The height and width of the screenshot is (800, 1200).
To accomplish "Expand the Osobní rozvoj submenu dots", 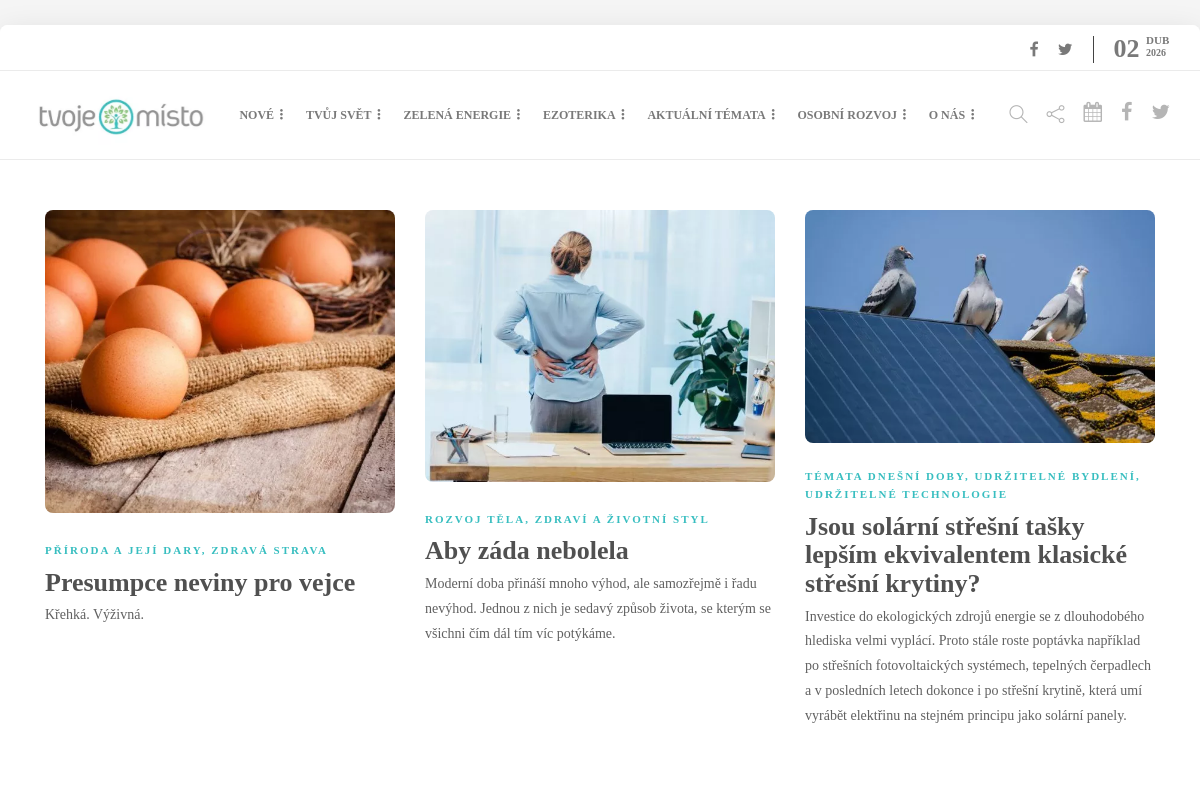I will [x=904, y=115].
